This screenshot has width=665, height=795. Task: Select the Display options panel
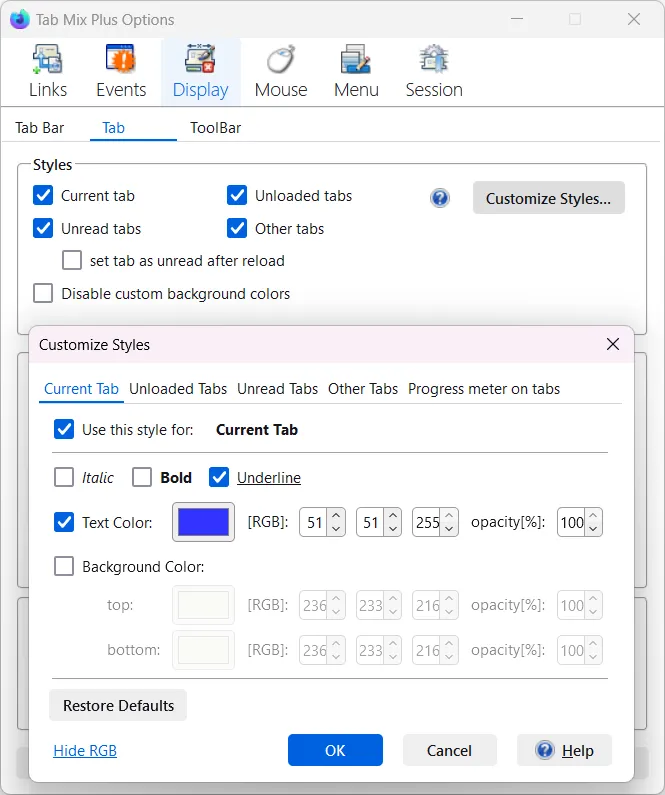200,72
